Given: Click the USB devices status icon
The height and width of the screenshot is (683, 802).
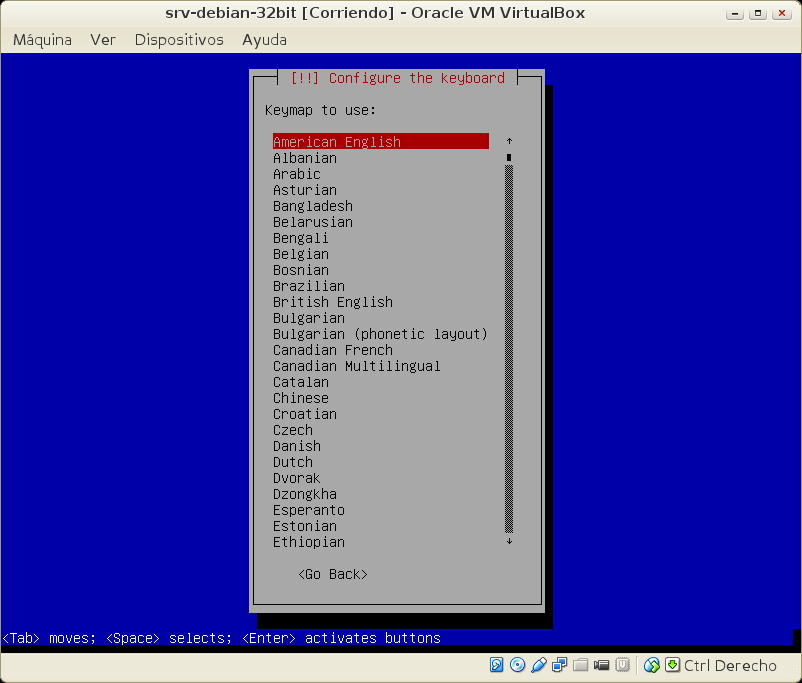Looking at the screenshot, I should 538,665.
